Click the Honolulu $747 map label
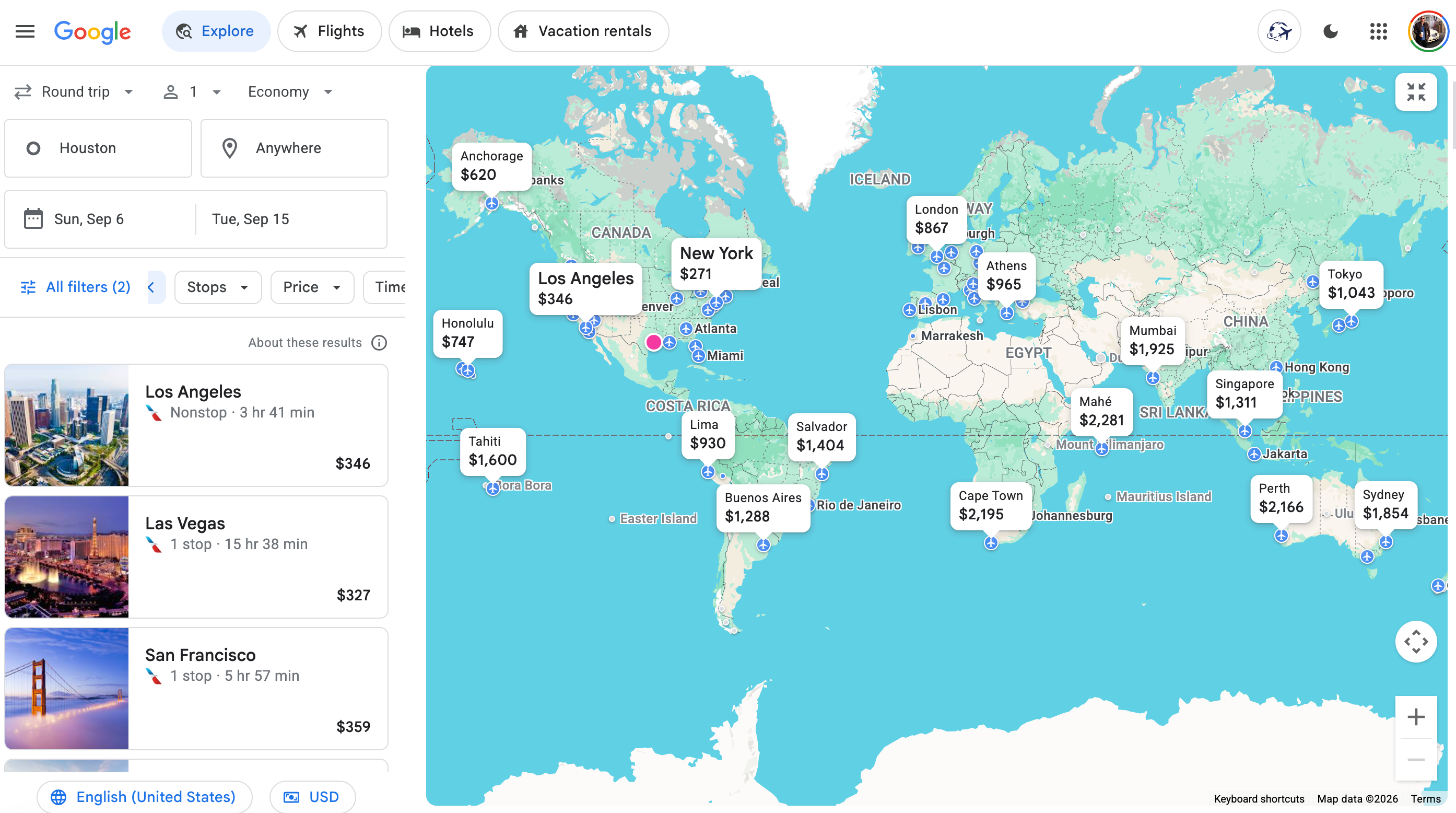Viewport: 1456px width, 813px height. (x=467, y=333)
